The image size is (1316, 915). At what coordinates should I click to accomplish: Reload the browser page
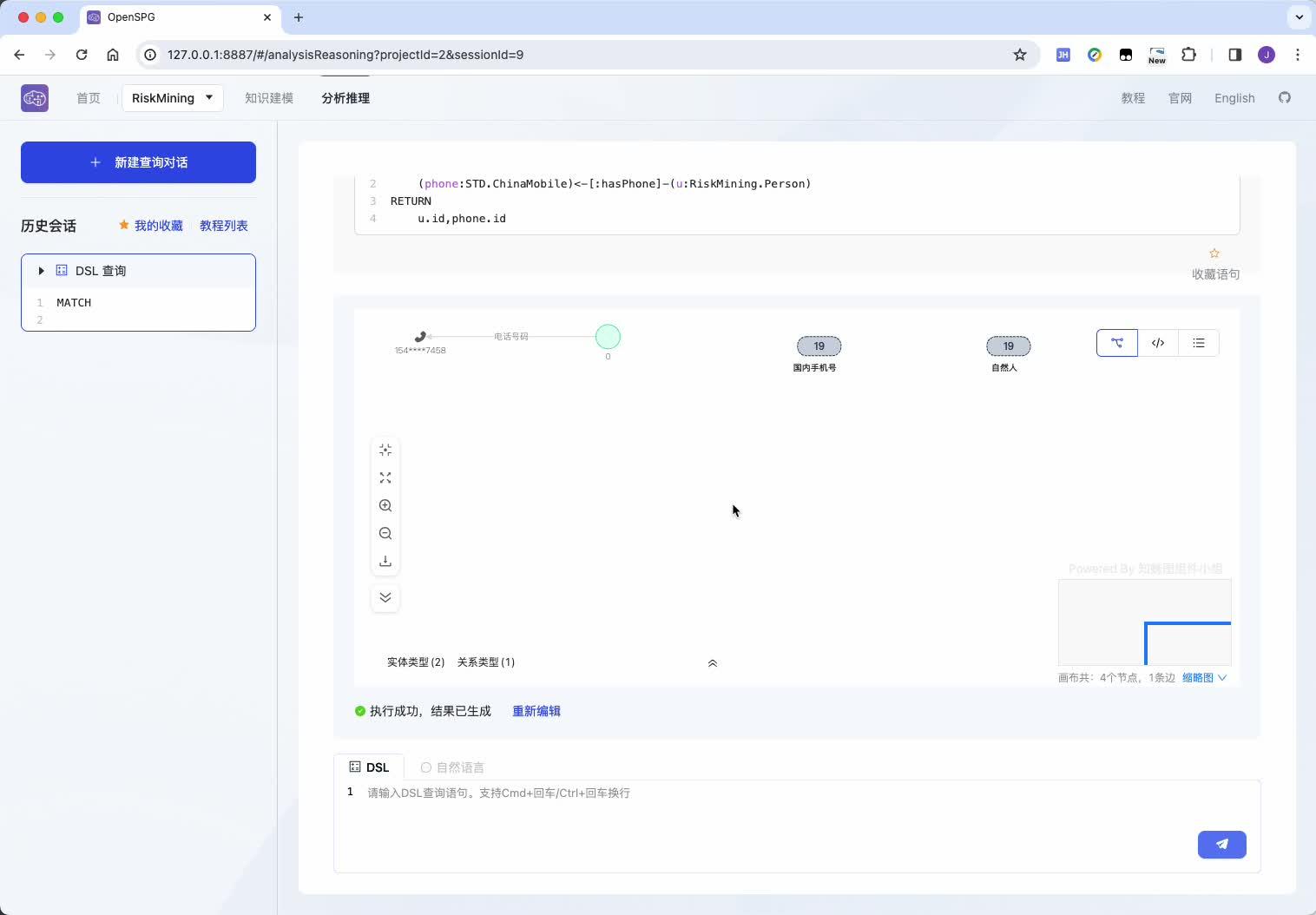[82, 55]
